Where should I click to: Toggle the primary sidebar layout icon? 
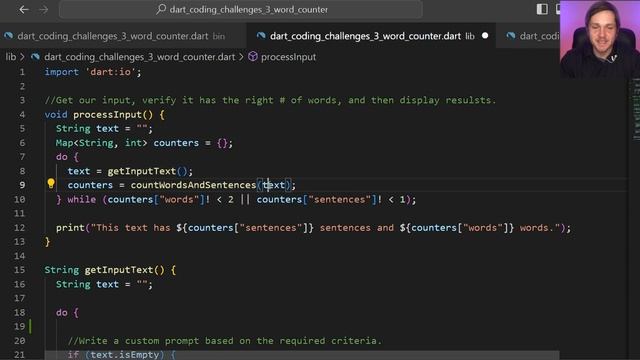[x=542, y=9]
